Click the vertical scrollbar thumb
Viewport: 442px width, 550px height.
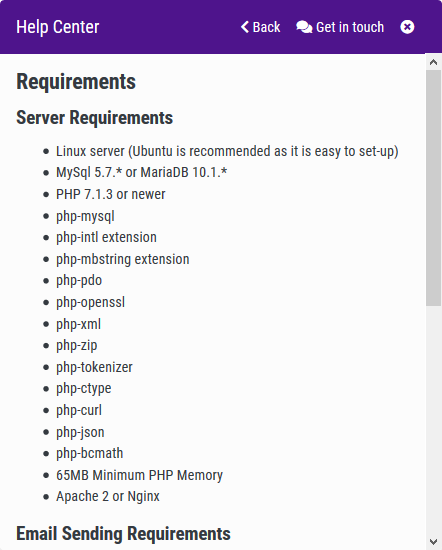point(434,188)
